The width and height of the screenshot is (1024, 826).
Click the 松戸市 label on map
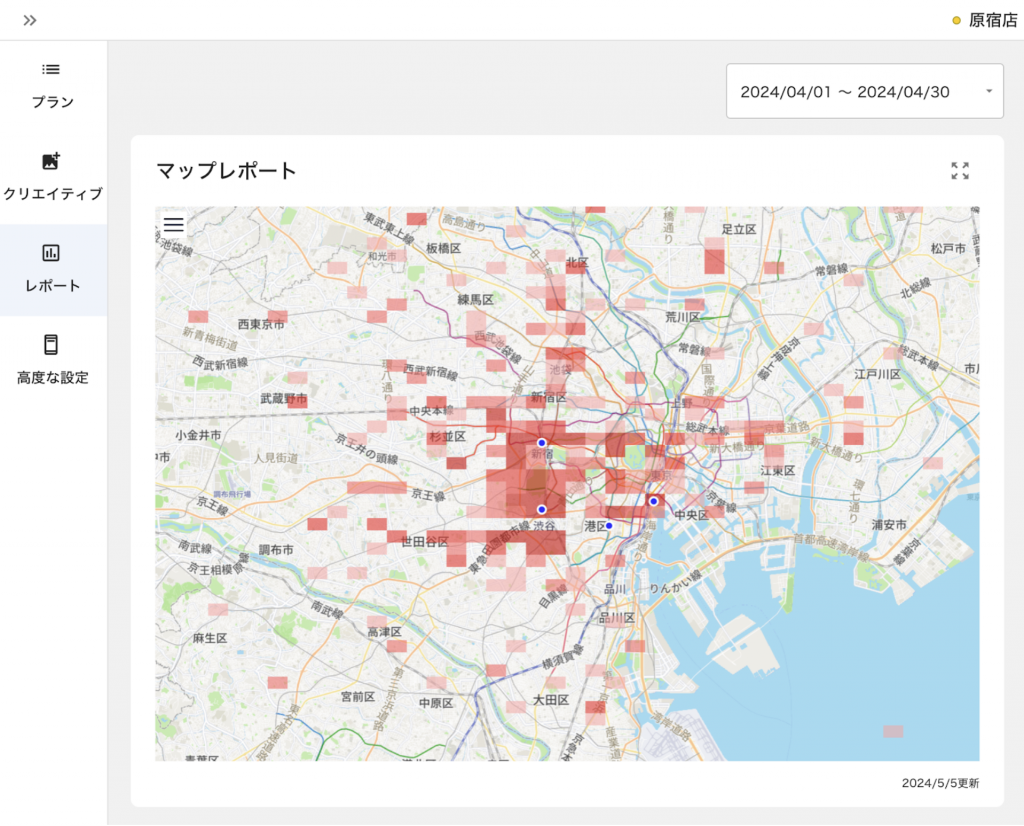[948, 248]
